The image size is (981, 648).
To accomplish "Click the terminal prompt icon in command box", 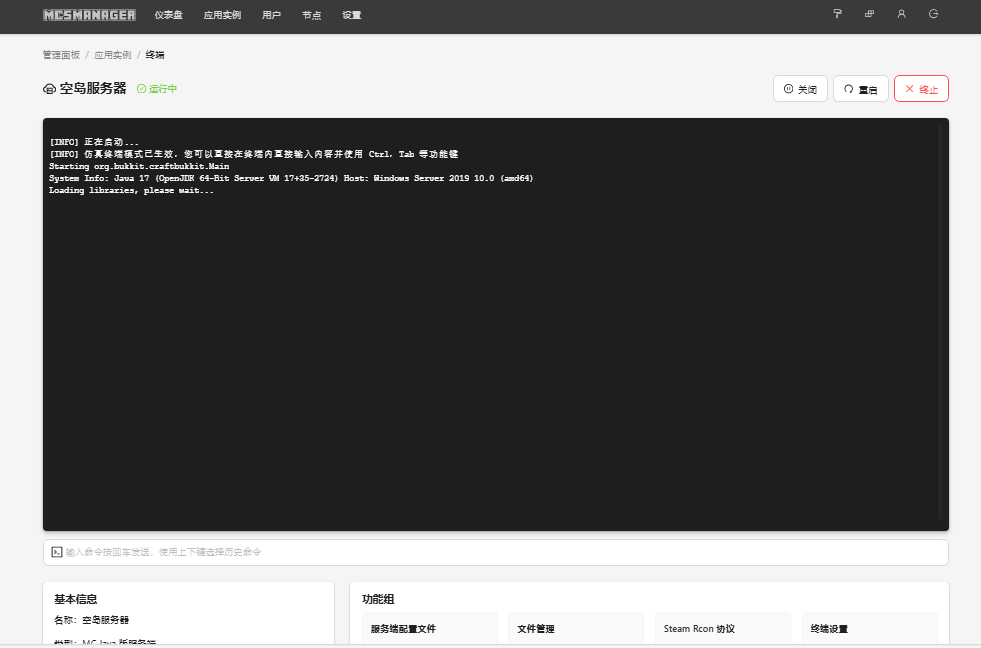I will 57,552.
